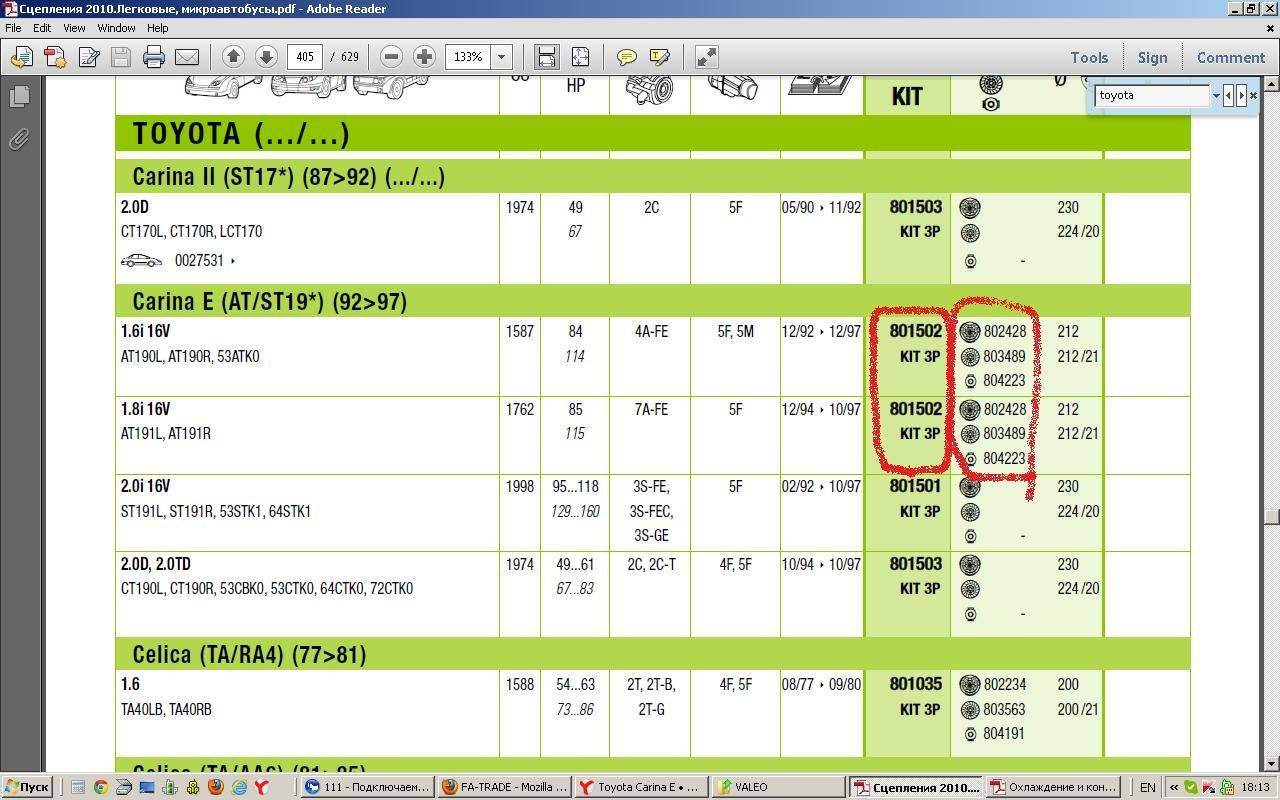Image resolution: width=1280 pixels, height=800 pixels.
Task: Go to next page with down arrow
Action: click(265, 57)
